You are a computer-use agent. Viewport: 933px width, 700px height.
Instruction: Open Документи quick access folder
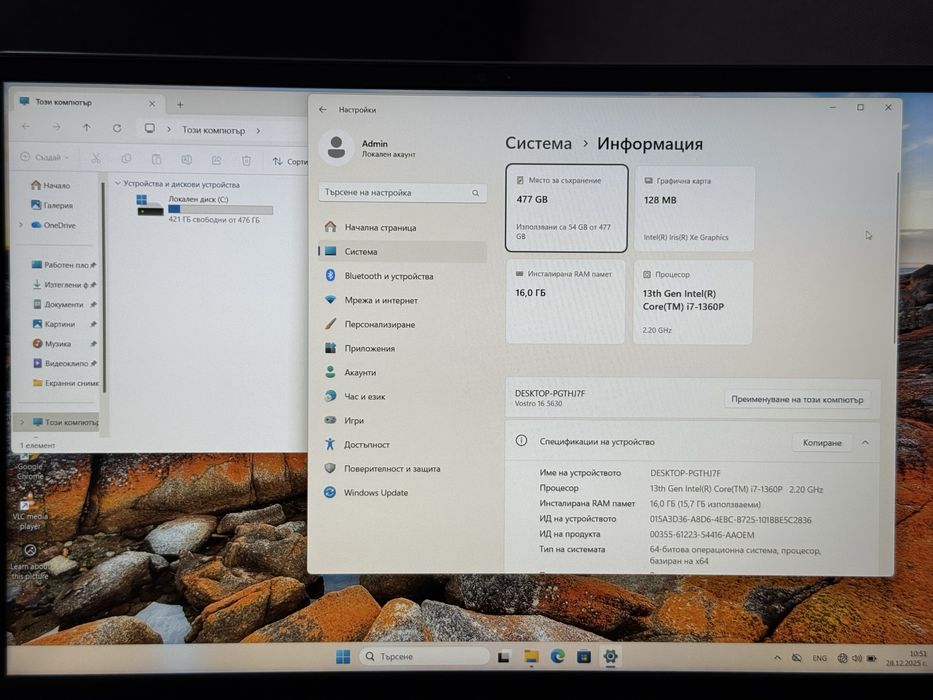pos(64,304)
